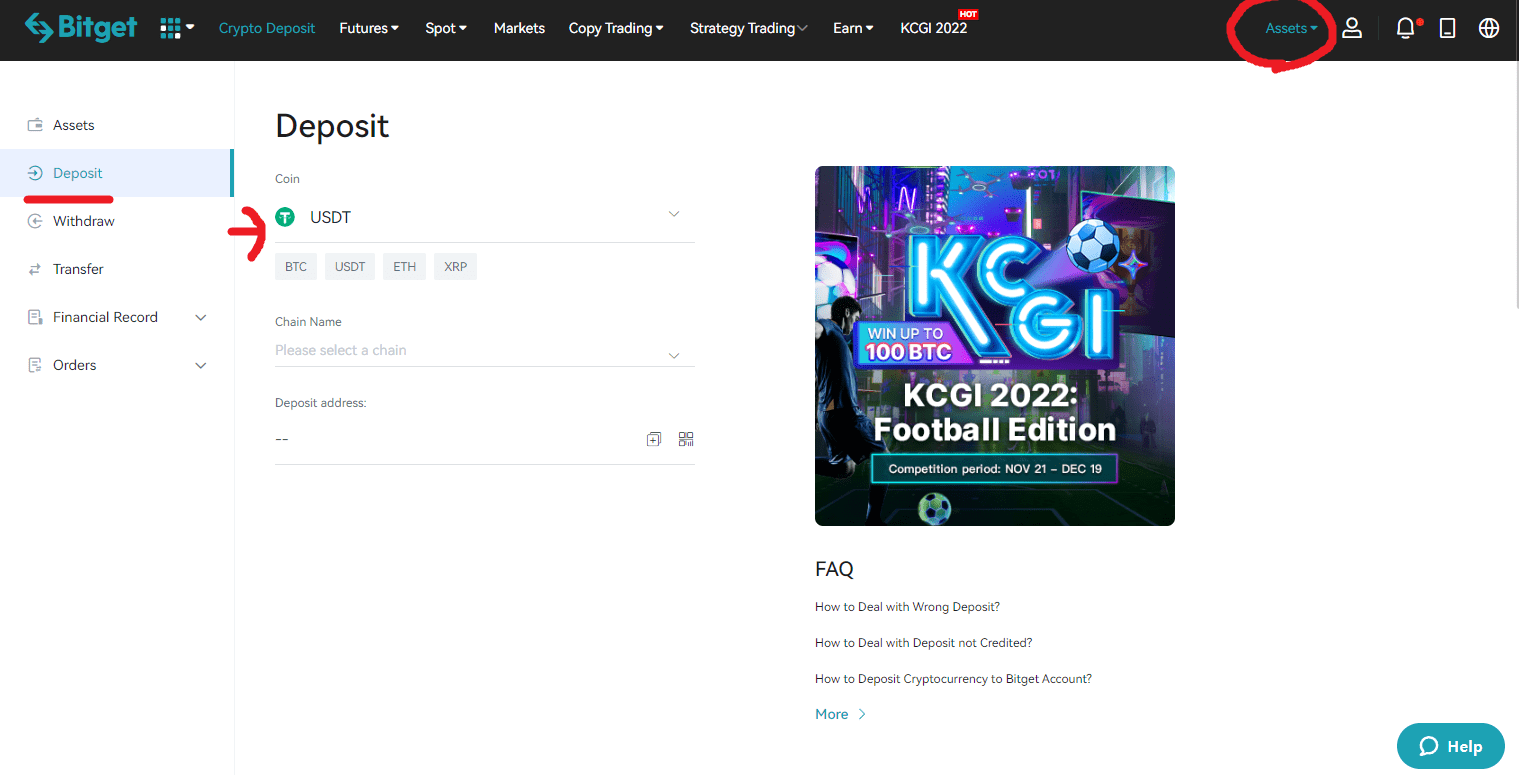Open the Futures menu
Screen dimensions: 1519x775
pos(368,28)
